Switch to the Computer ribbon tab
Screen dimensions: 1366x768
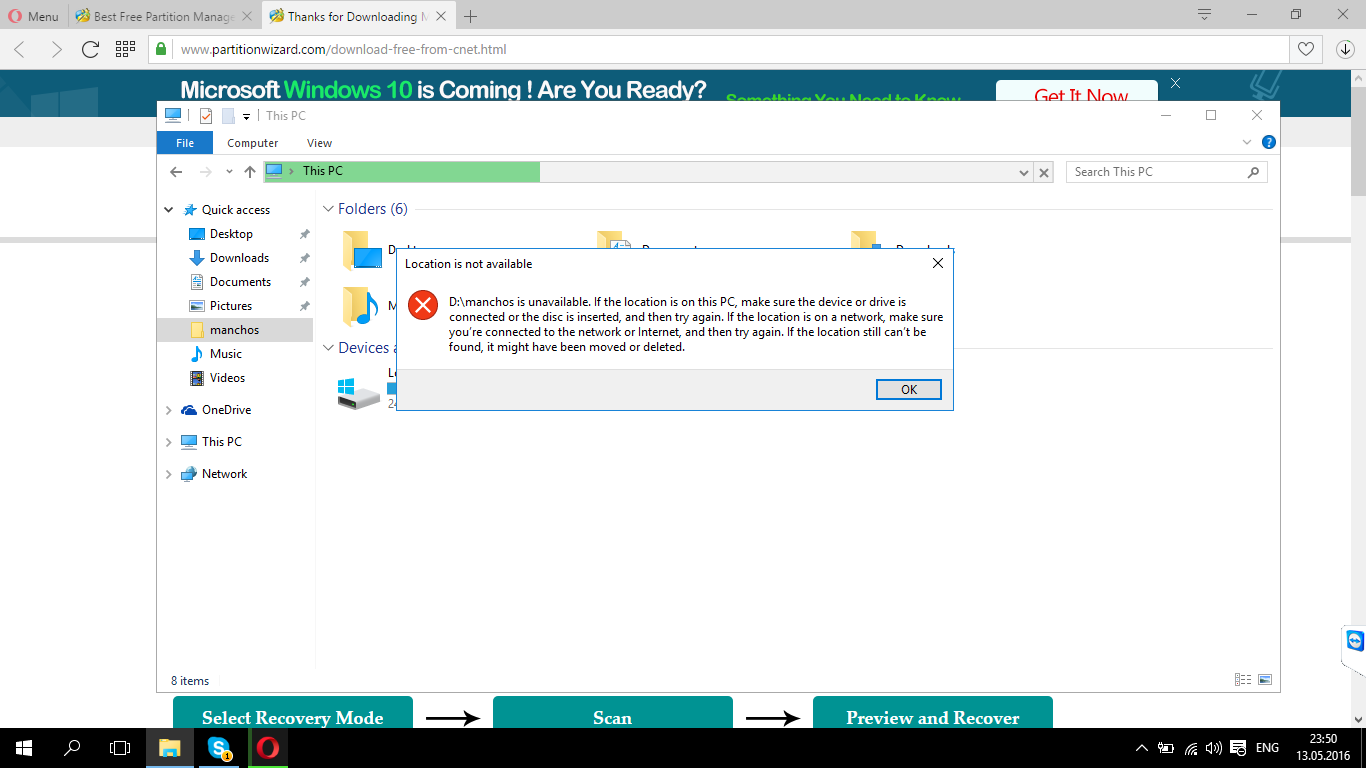pyautogui.click(x=253, y=143)
